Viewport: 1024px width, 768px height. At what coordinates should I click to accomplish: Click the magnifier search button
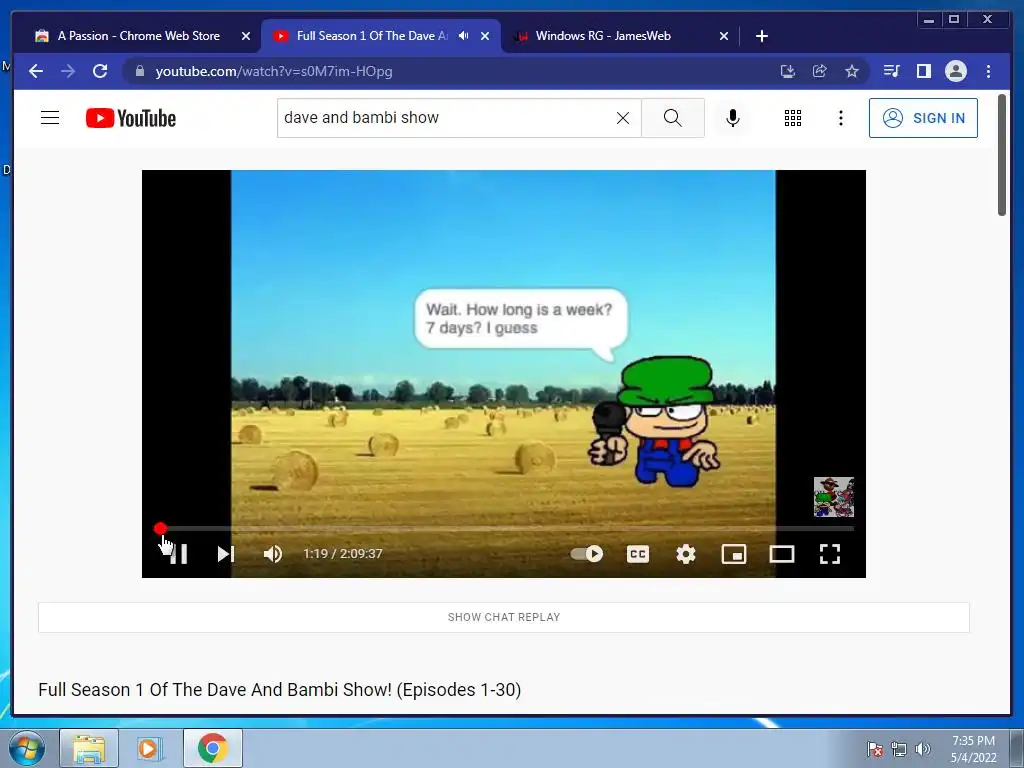(673, 118)
